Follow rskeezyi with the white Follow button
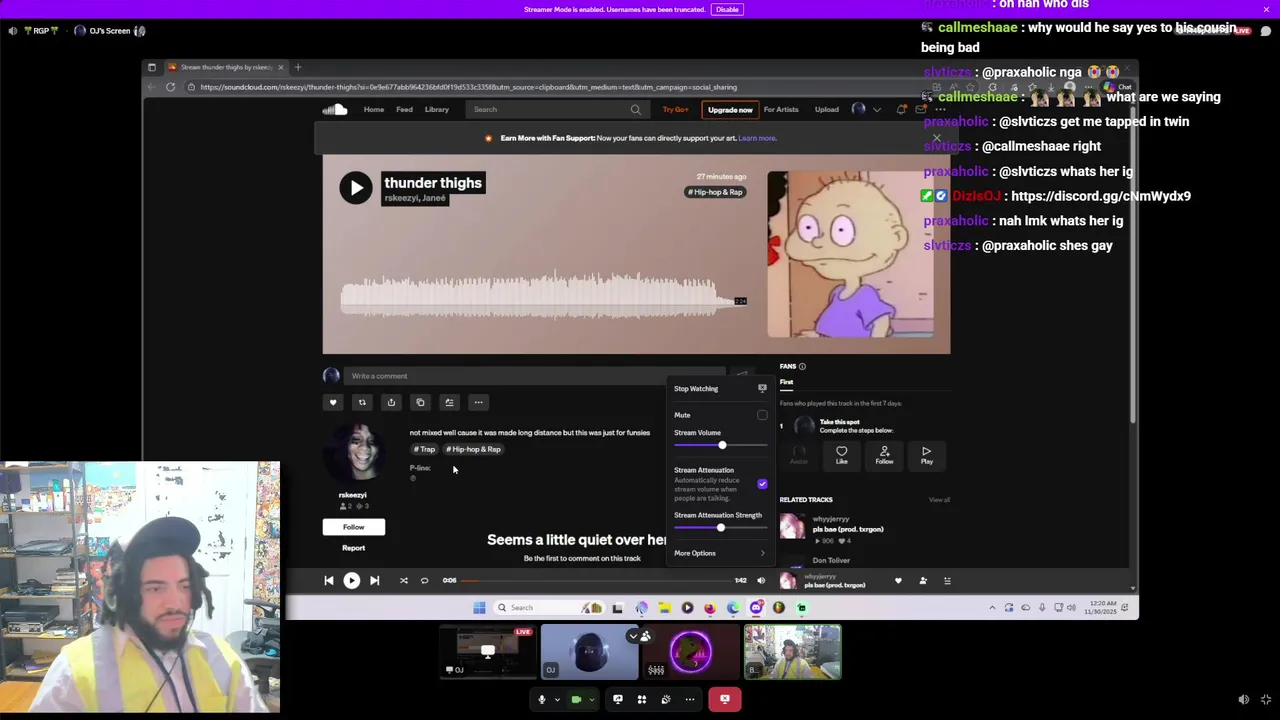The image size is (1280, 720). click(354, 527)
